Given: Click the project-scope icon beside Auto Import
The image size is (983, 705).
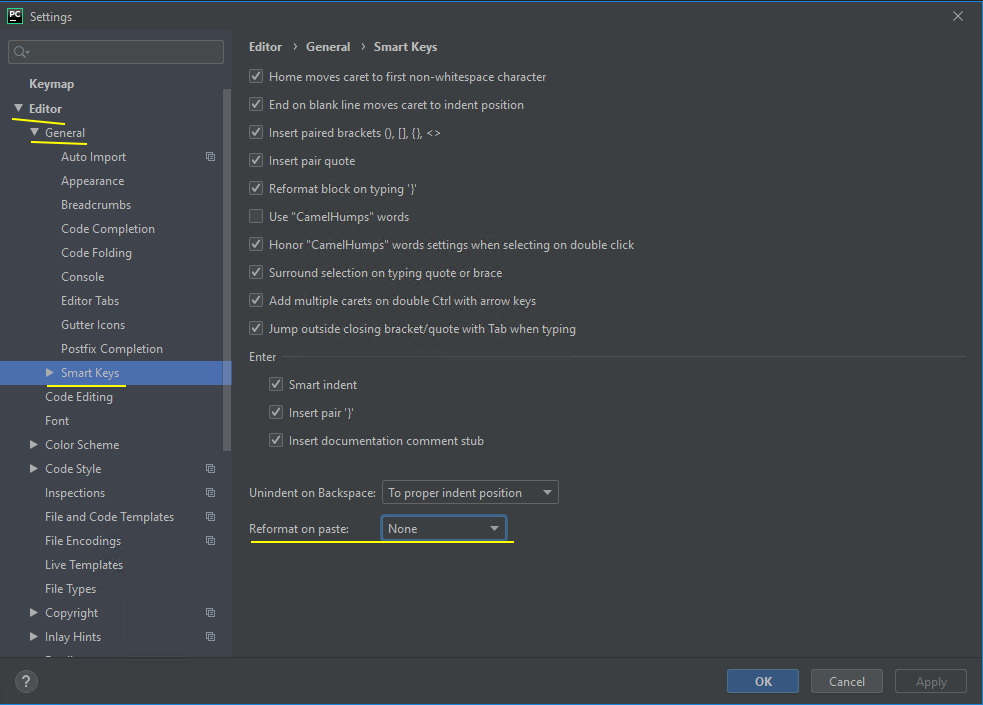Looking at the screenshot, I should (x=210, y=157).
